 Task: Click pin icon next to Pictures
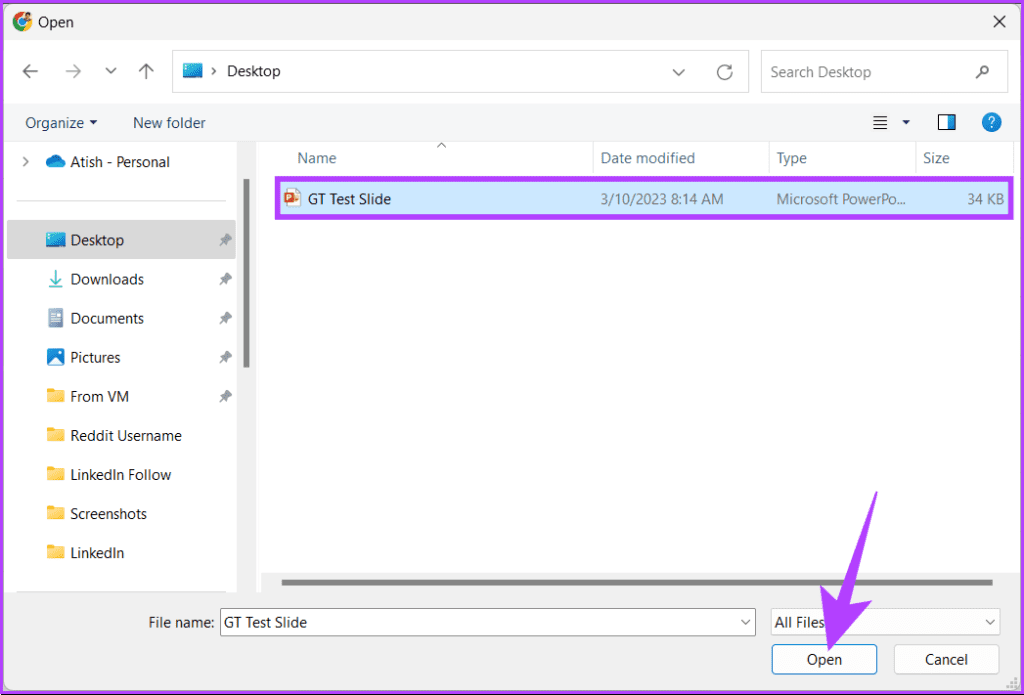(x=225, y=357)
